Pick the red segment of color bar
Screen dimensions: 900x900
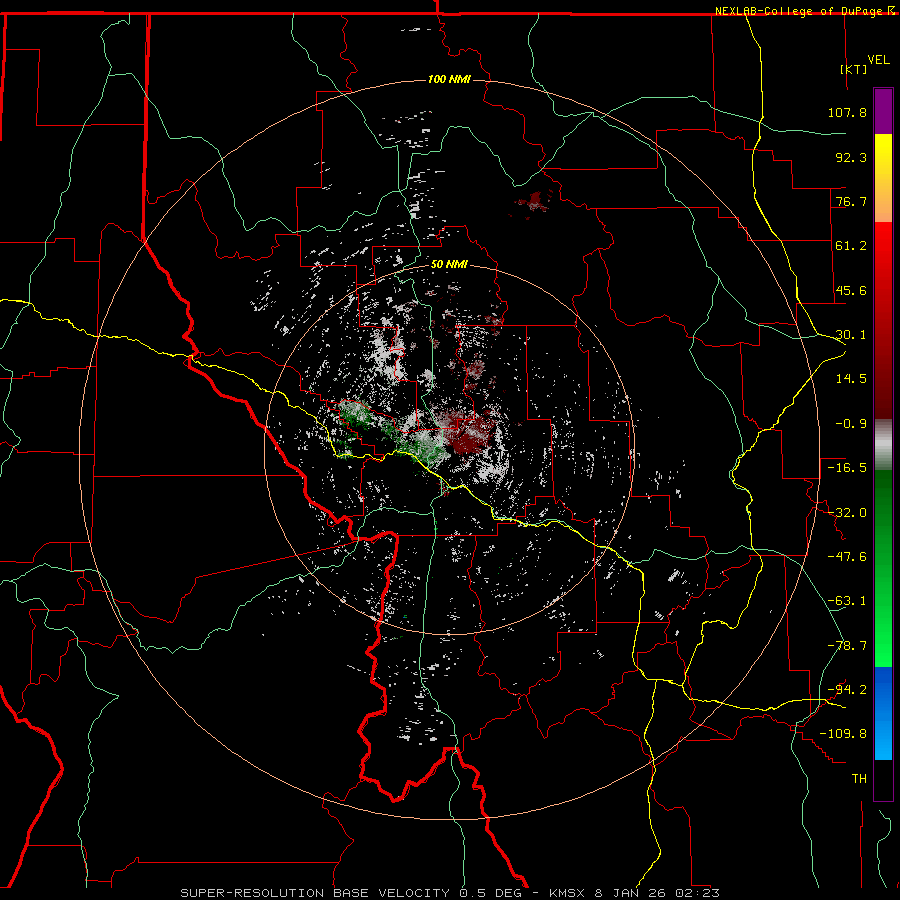[x=883, y=320]
